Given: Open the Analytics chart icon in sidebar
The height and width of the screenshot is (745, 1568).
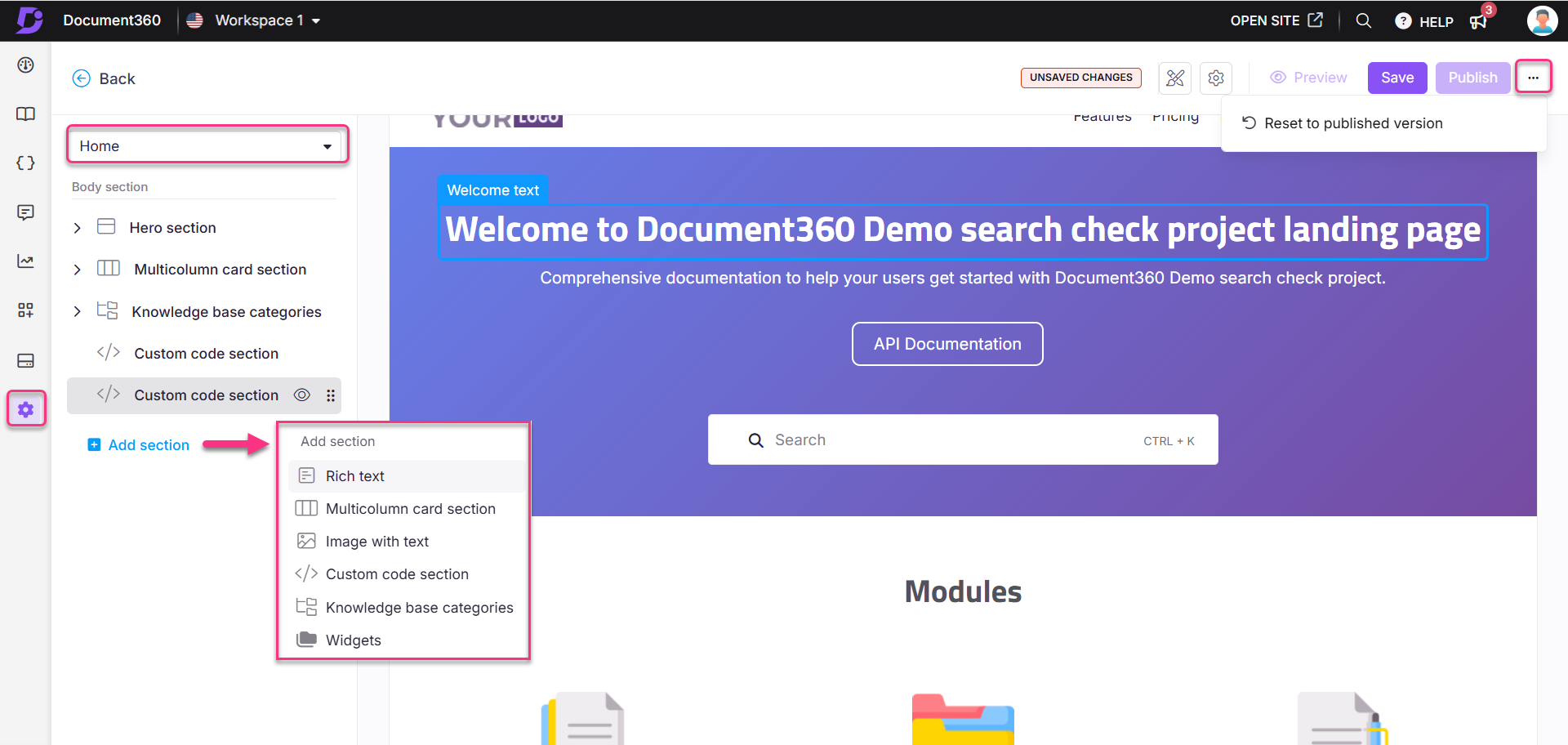Looking at the screenshot, I should (25, 261).
